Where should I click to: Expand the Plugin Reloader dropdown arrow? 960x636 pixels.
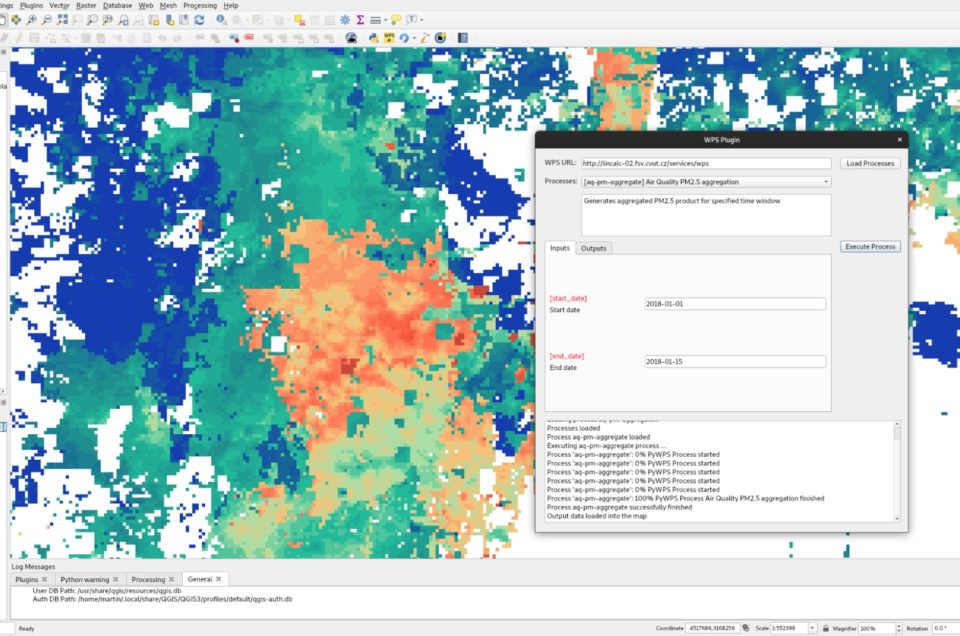(x=414, y=38)
